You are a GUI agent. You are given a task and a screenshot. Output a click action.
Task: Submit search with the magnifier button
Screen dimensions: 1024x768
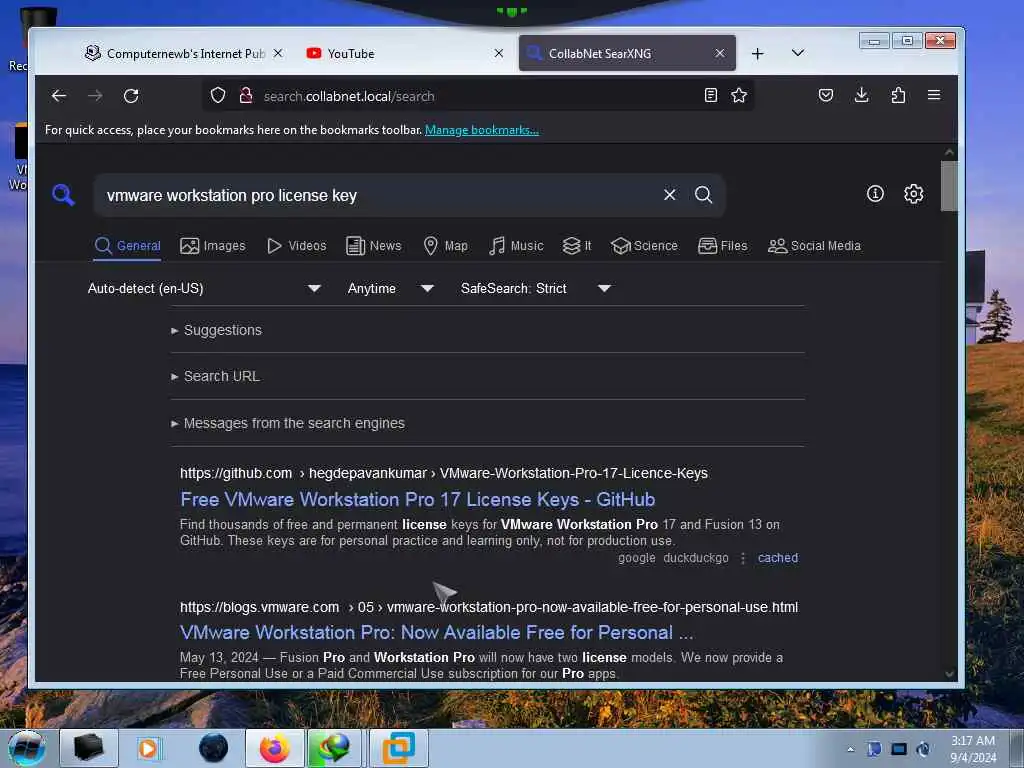[703, 195]
